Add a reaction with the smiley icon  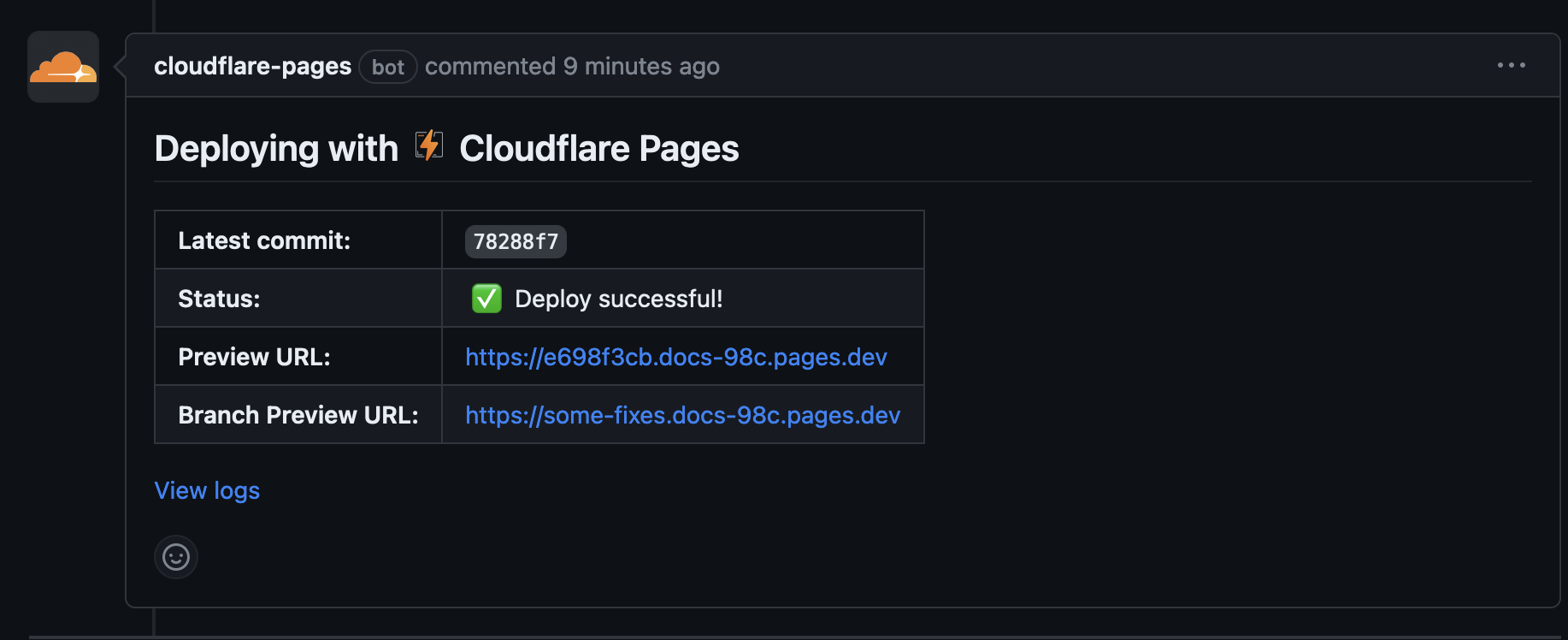pyautogui.click(x=176, y=557)
